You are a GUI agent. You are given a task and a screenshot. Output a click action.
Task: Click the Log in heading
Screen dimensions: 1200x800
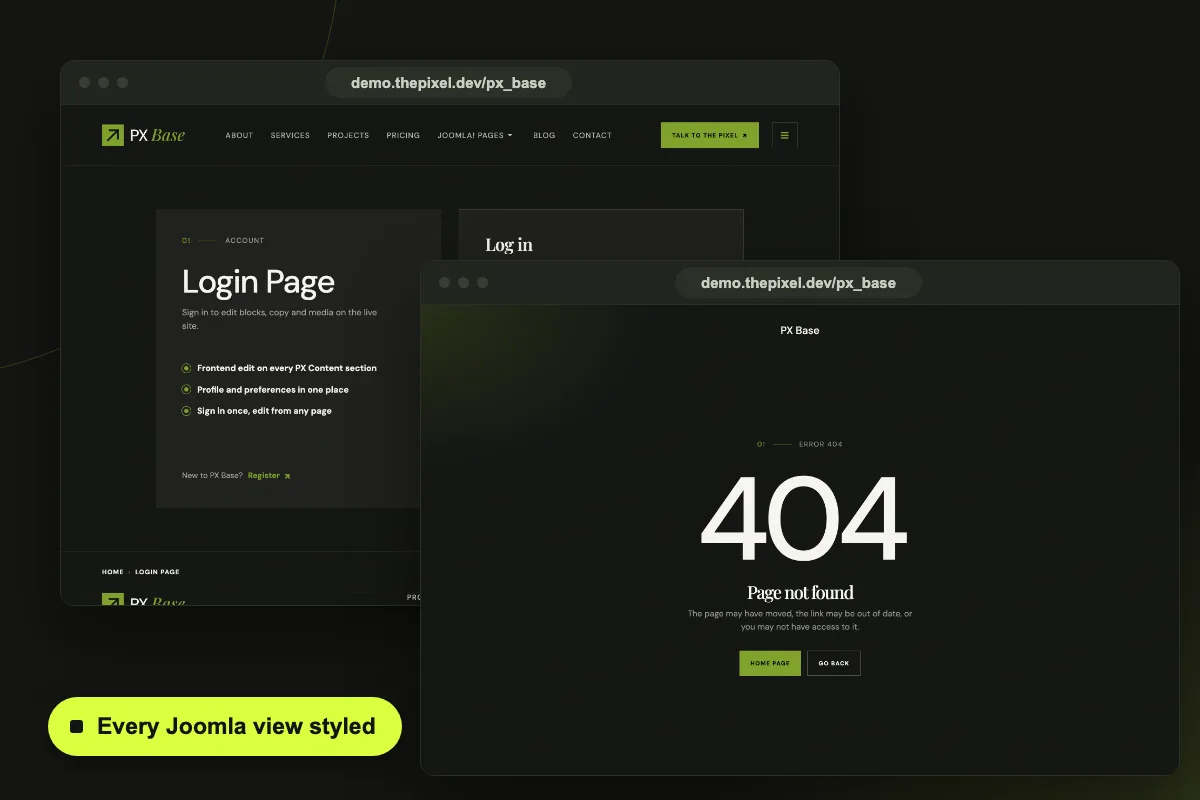coord(509,245)
